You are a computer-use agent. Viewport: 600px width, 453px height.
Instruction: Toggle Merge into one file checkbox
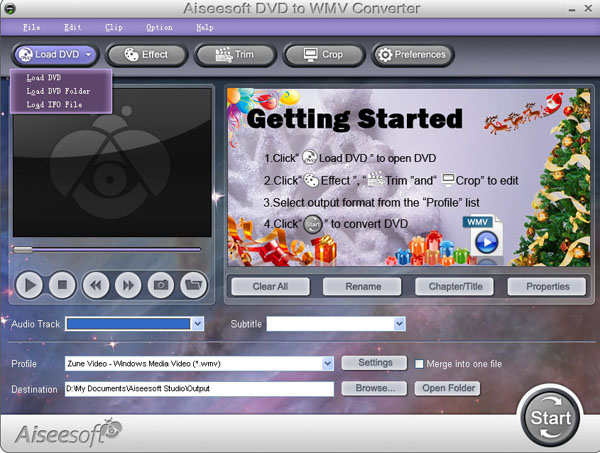(x=419, y=364)
